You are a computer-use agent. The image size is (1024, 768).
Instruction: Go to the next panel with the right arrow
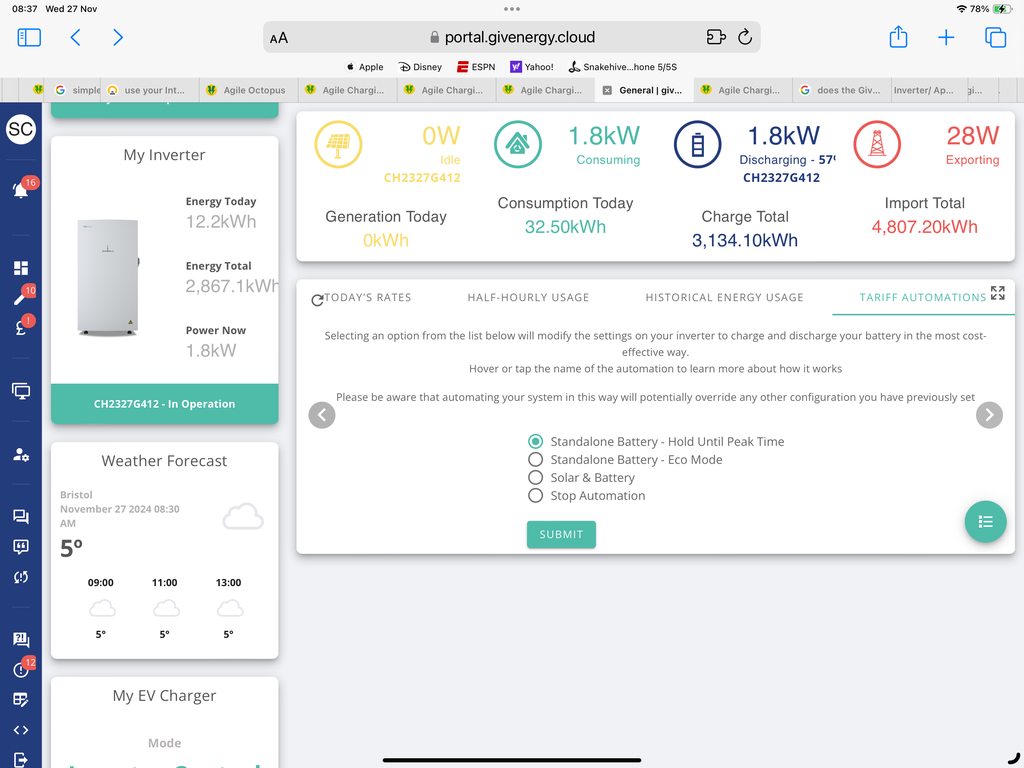tap(989, 414)
